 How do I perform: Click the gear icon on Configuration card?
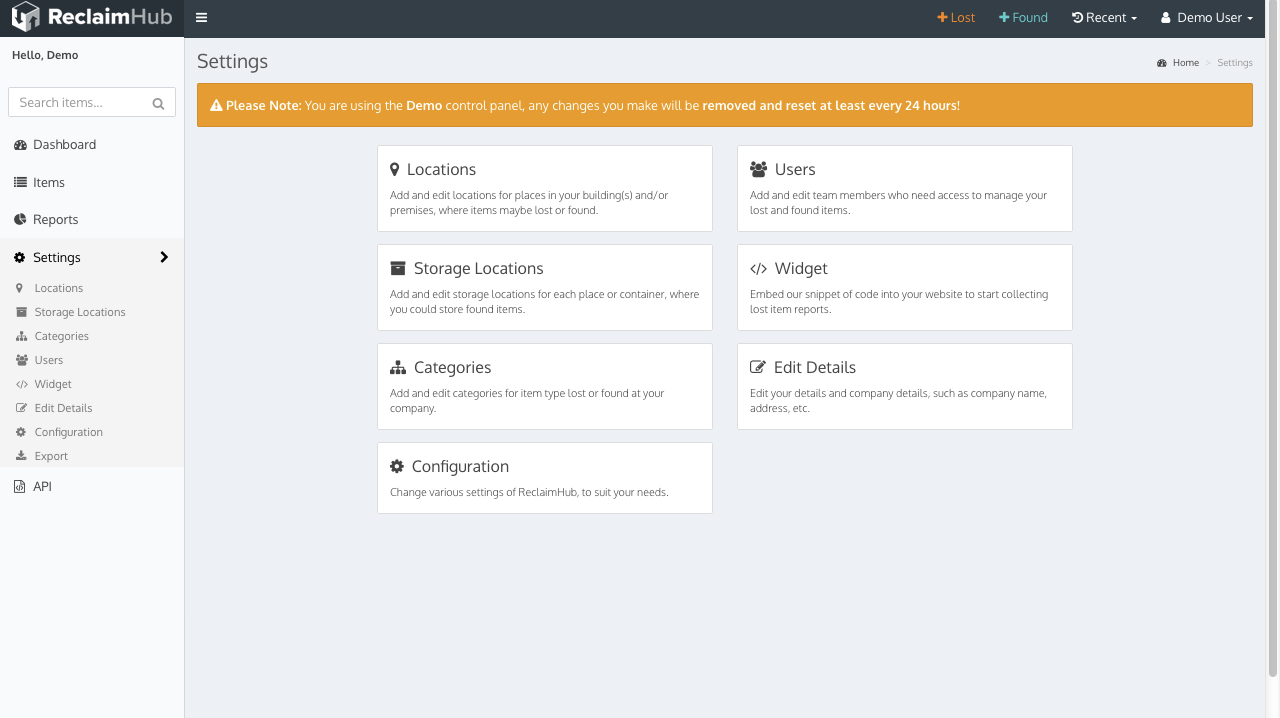point(397,466)
